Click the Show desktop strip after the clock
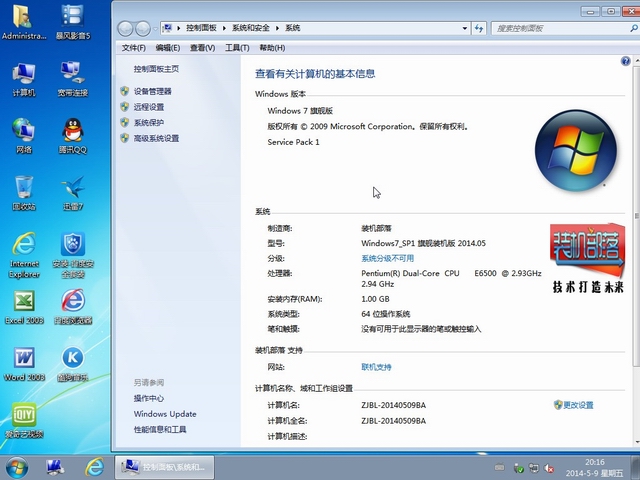Viewport: 640px width, 480px height. (x=636, y=468)
